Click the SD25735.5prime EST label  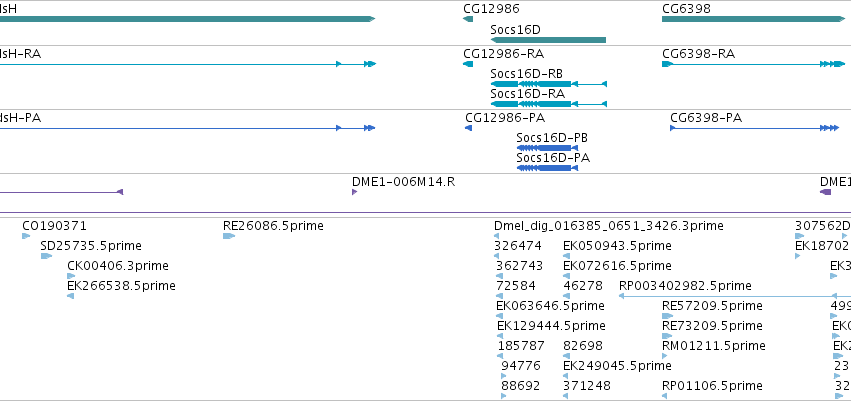[91, 246]
